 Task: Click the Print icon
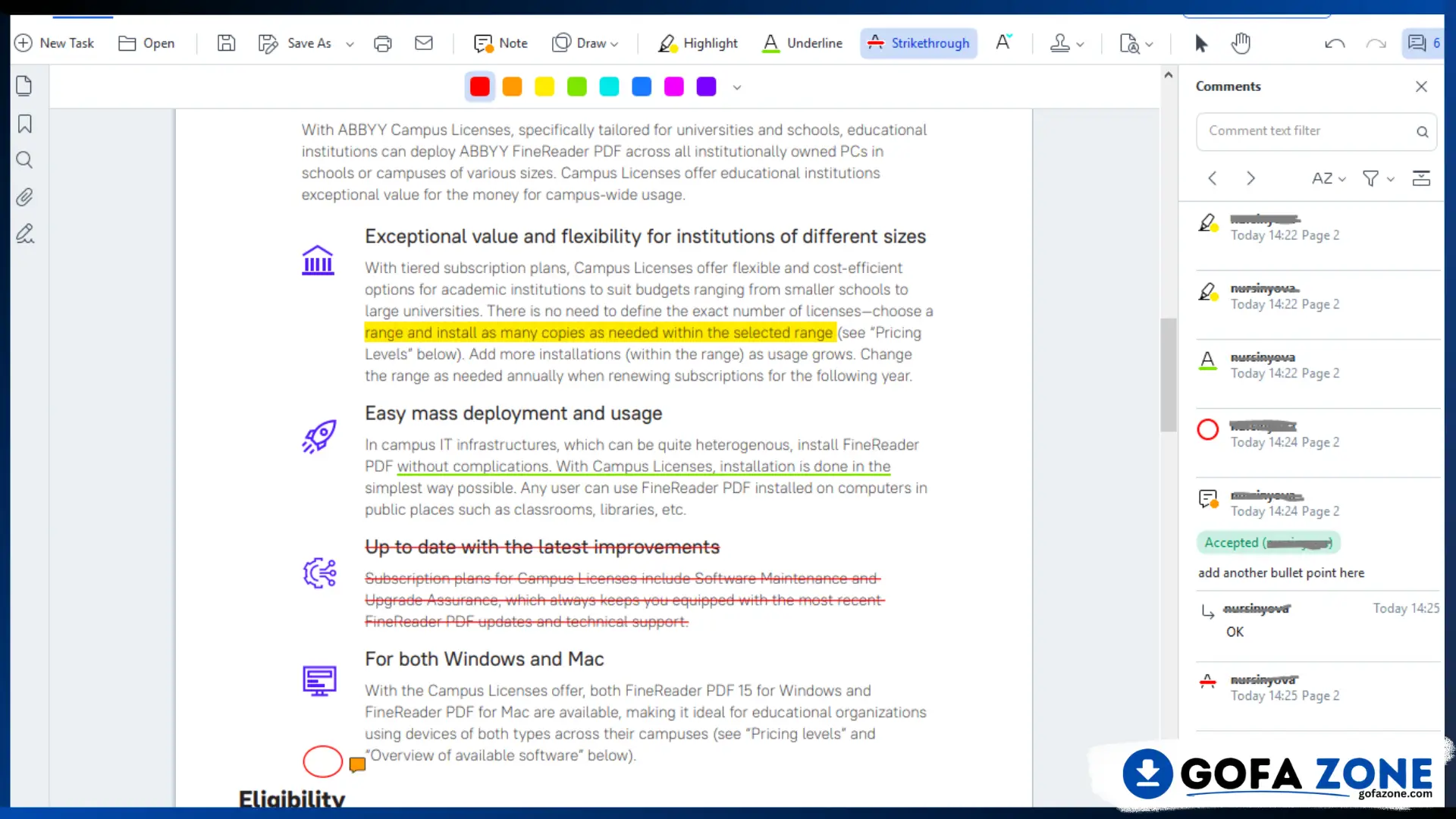coord(383,43)
